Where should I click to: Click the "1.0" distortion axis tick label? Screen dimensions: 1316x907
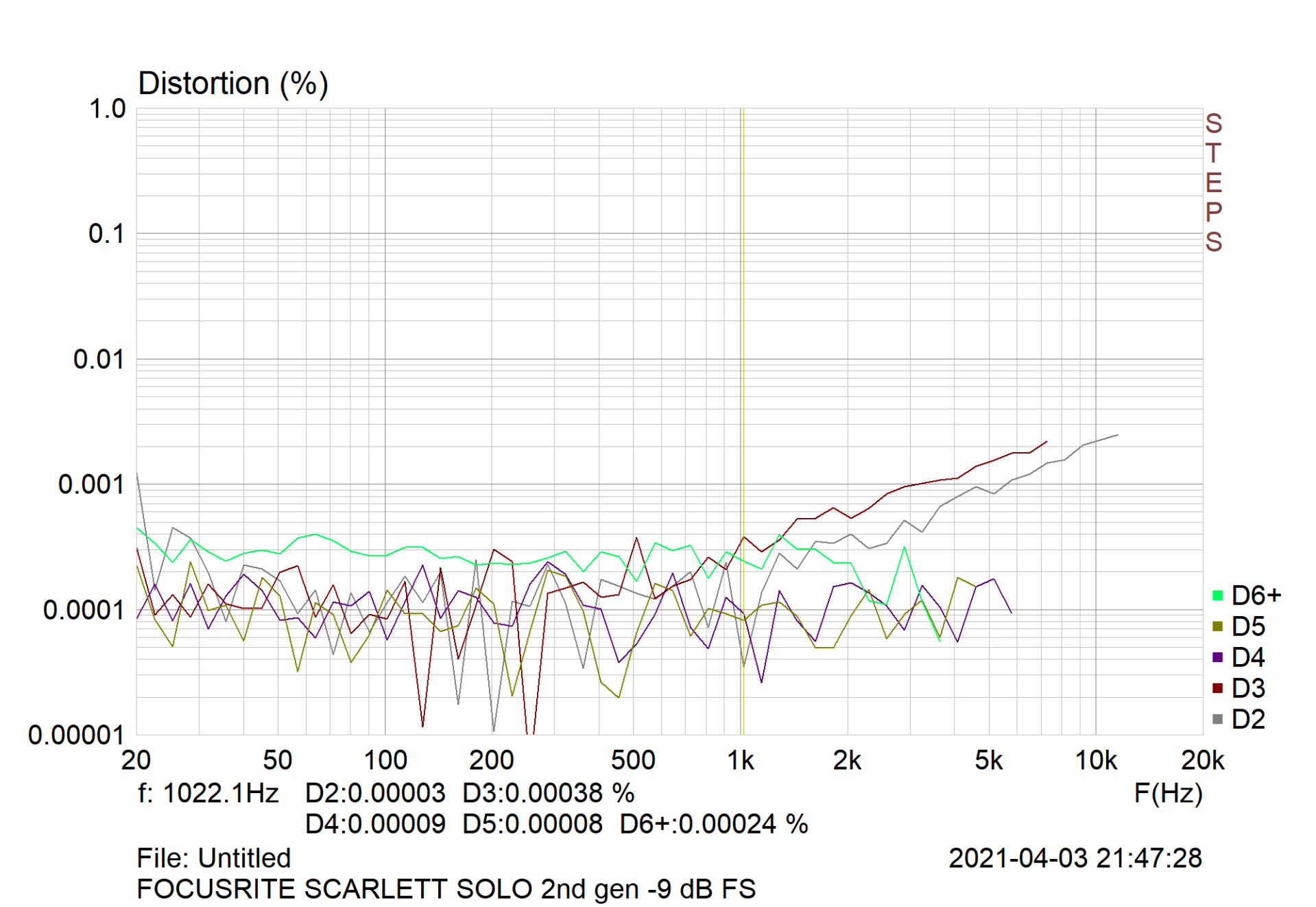pos(108,109)
